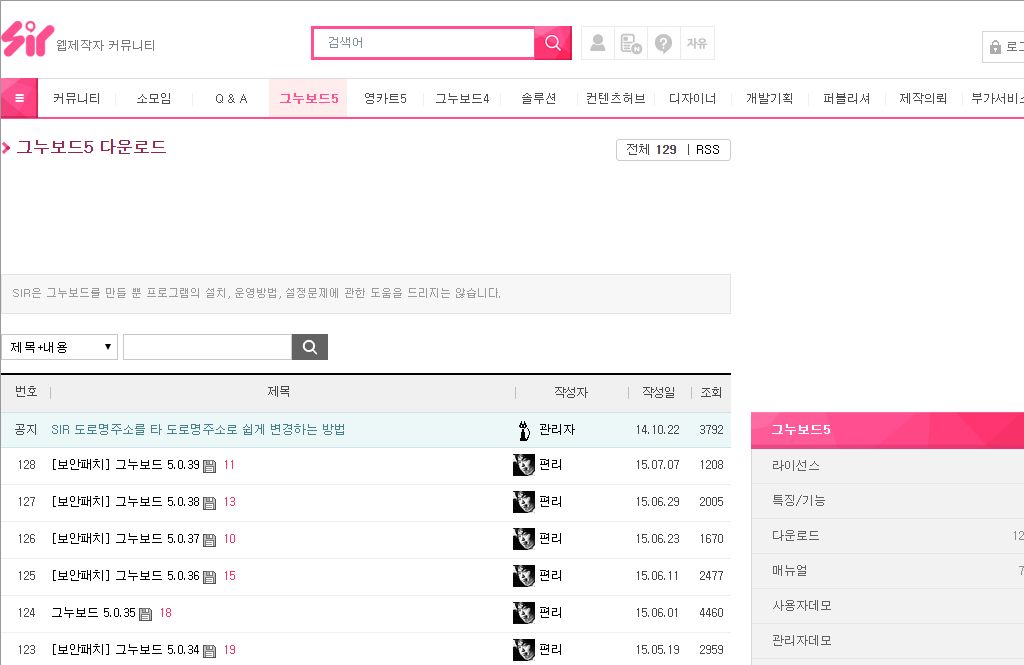Image resolution: width=1024 pixels, height=665 pixels.
Task: Select the 그누보드5 nav tab
Action: [308, 99]
